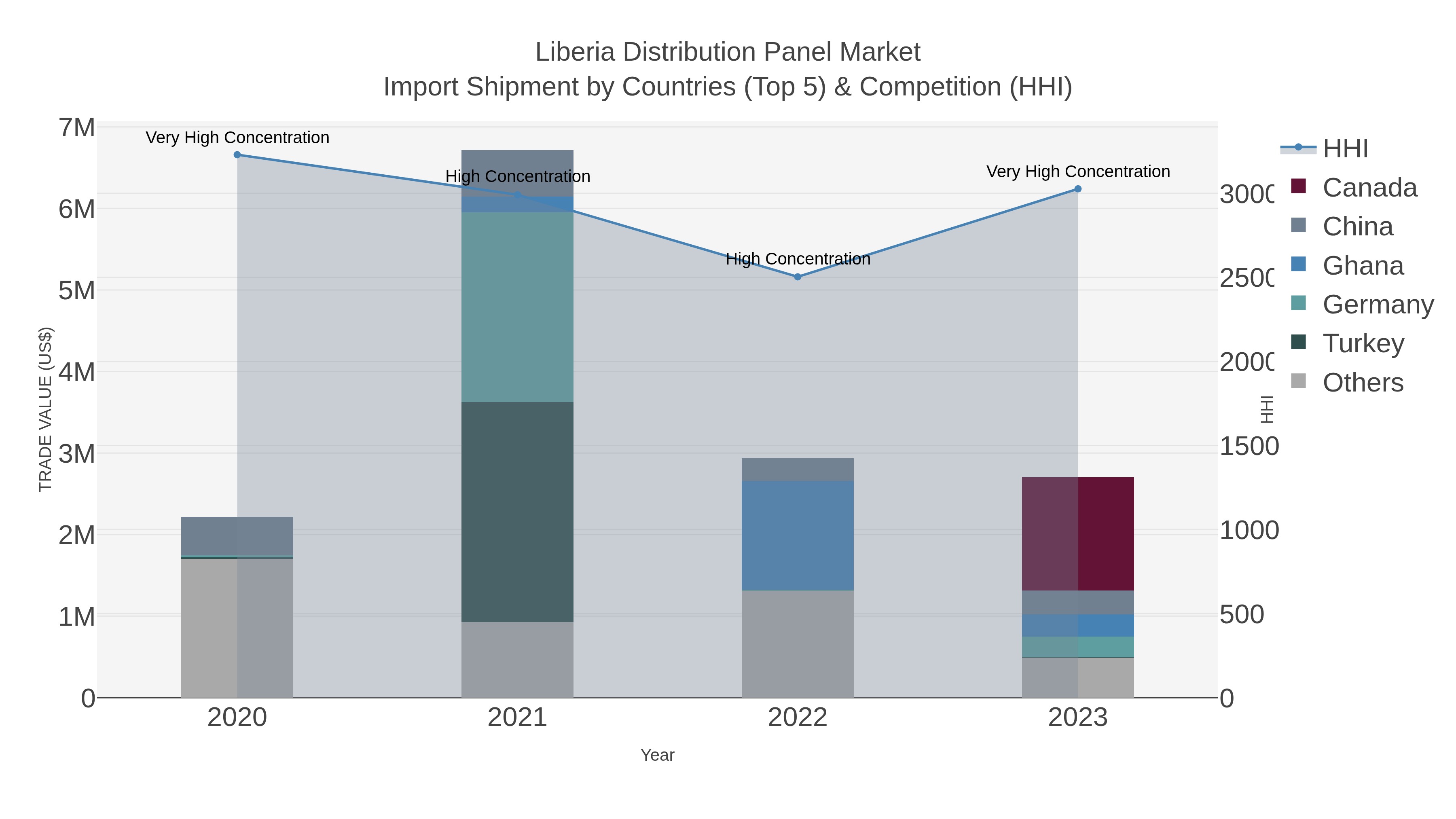Click the Canada segment in the 2023 bar
This screenshot has width=1456, height=819.
click(1078, 534)
